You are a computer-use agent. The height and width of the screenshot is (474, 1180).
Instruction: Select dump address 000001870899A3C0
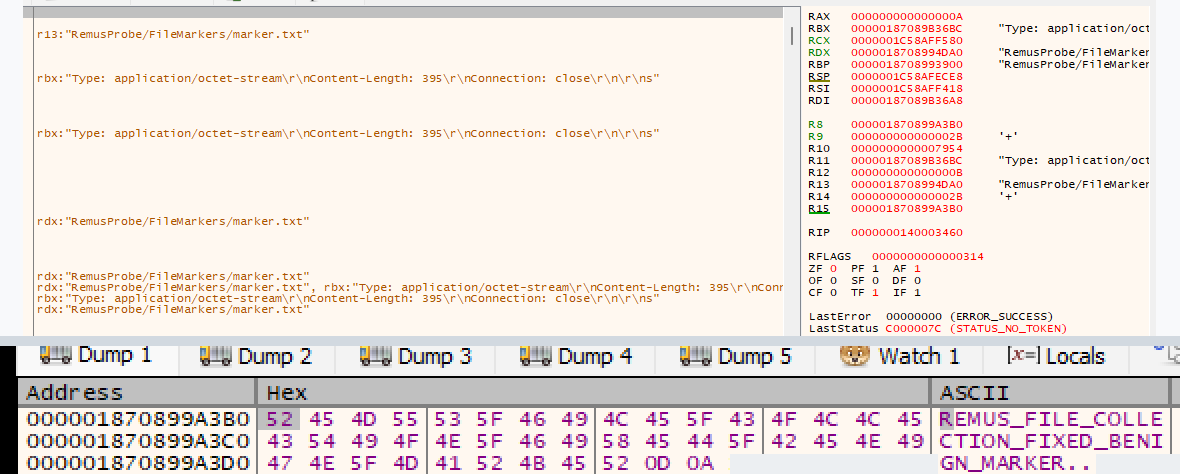[136, 441]
